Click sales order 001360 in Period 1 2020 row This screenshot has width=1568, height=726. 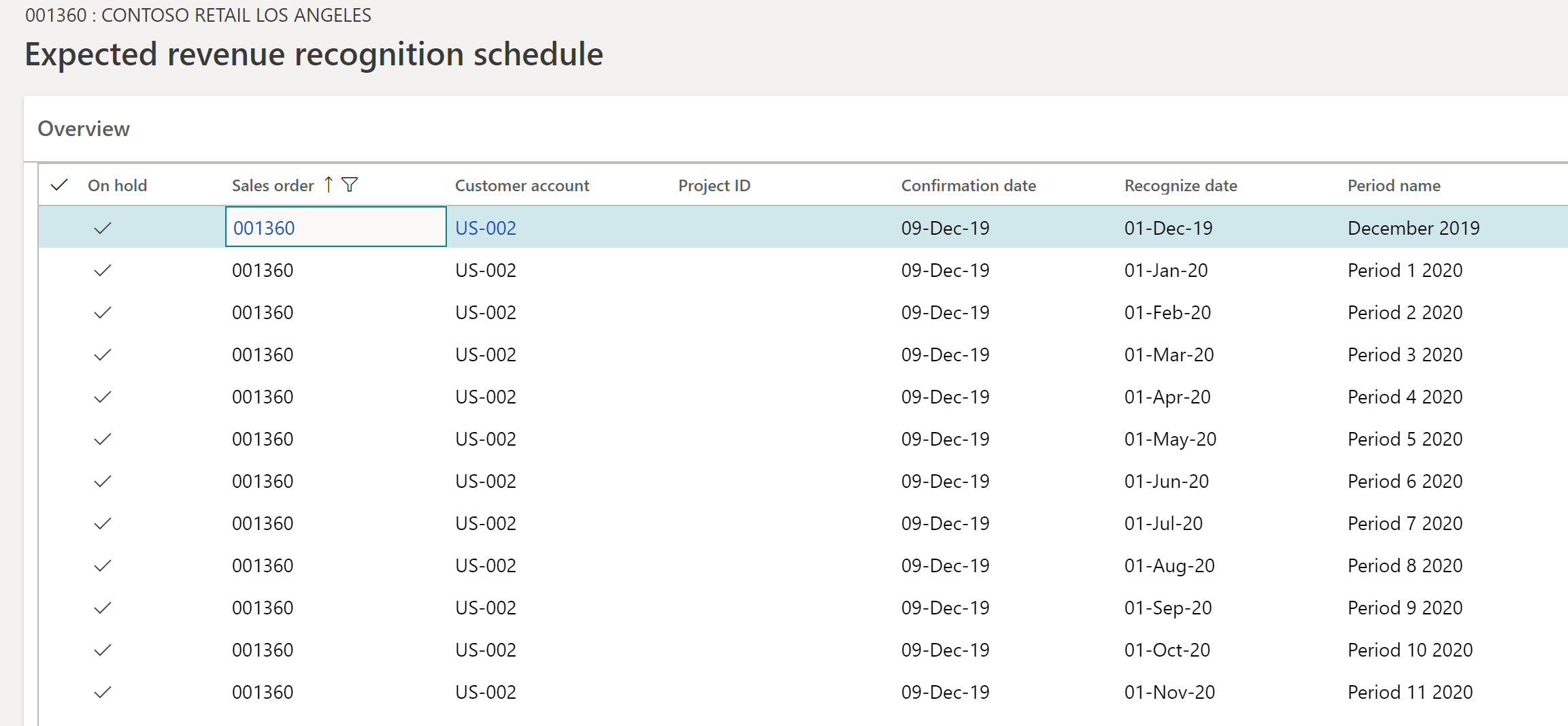[x=263, y=270]
